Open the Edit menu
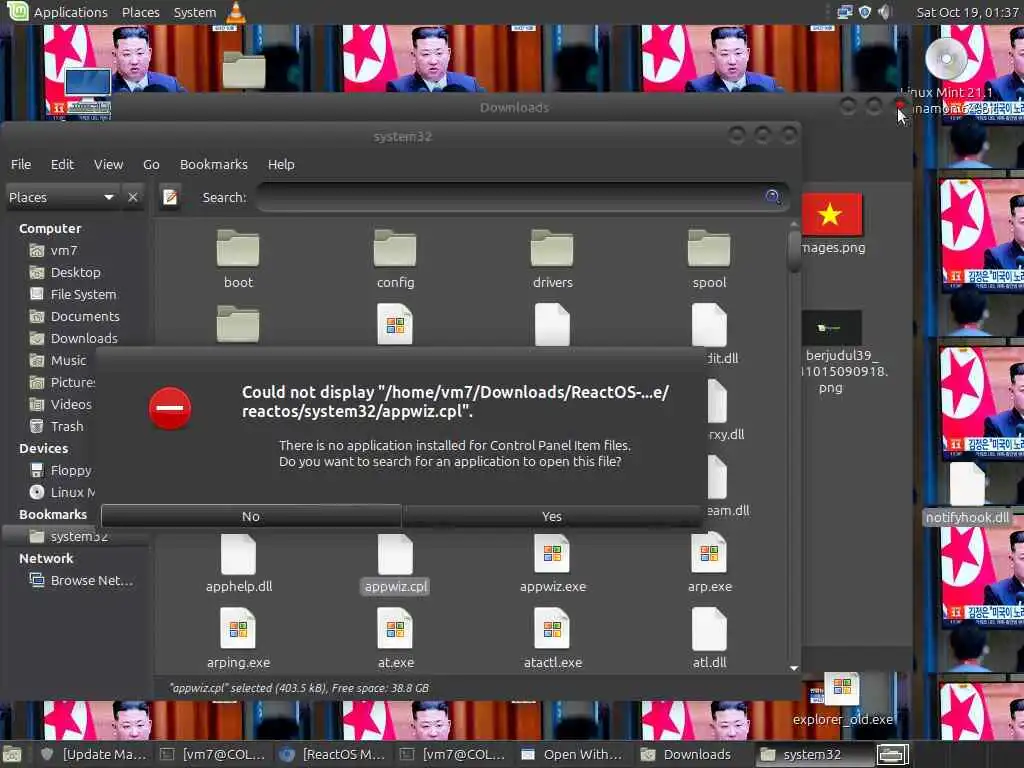 tap(62, 165)
